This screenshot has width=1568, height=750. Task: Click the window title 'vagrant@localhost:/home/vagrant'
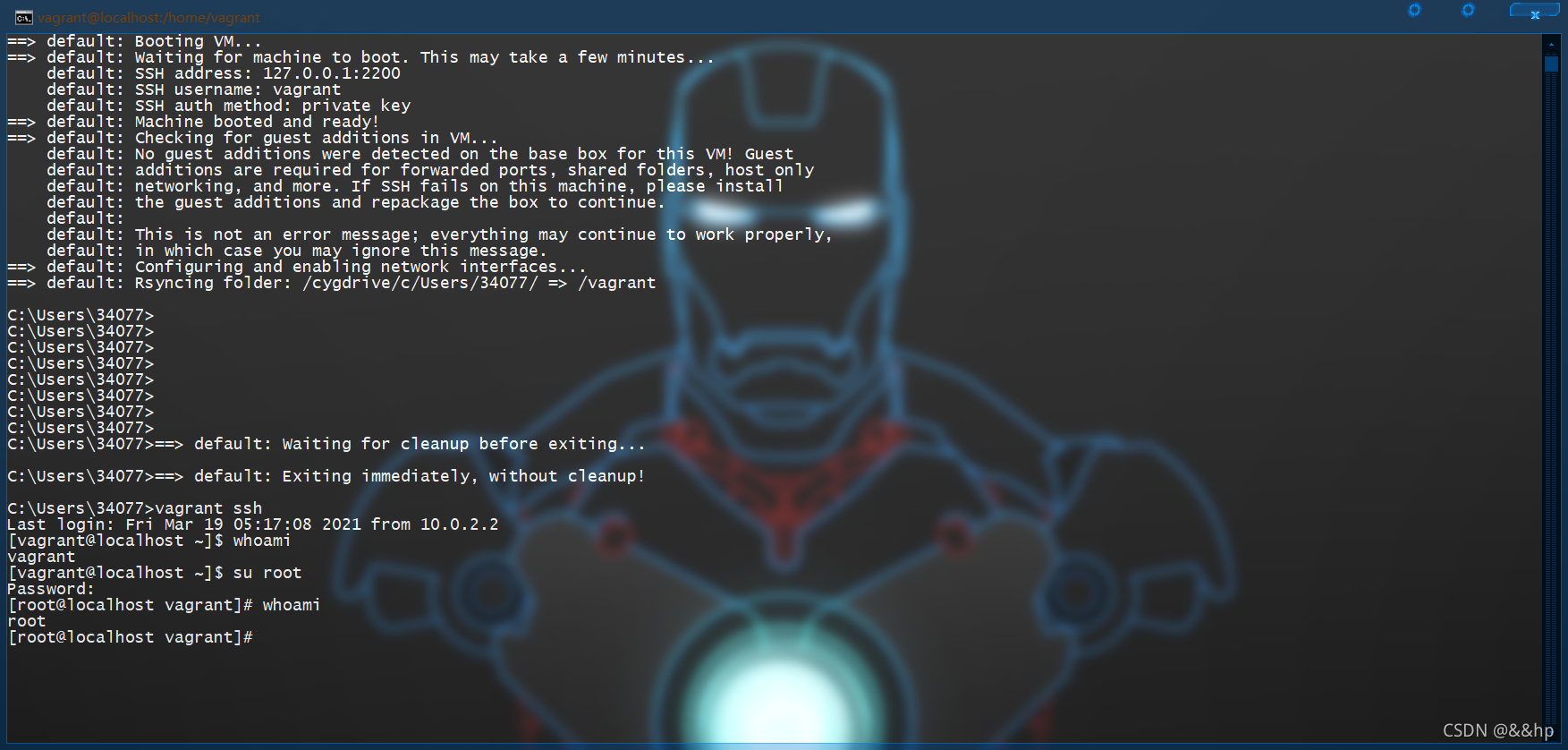[x=148, y=18]
